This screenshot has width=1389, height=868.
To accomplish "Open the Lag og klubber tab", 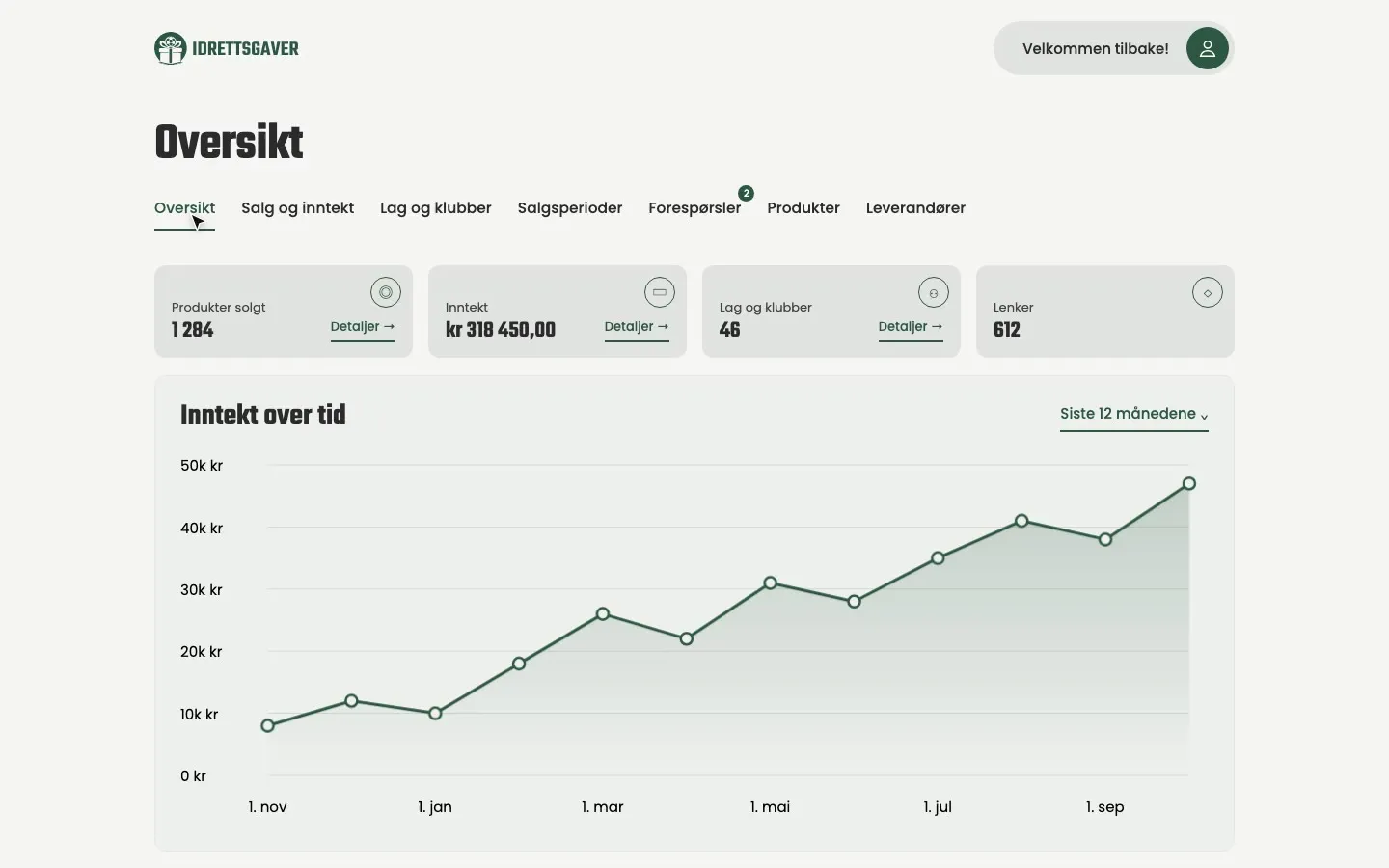I will click(x=436, y=208).
